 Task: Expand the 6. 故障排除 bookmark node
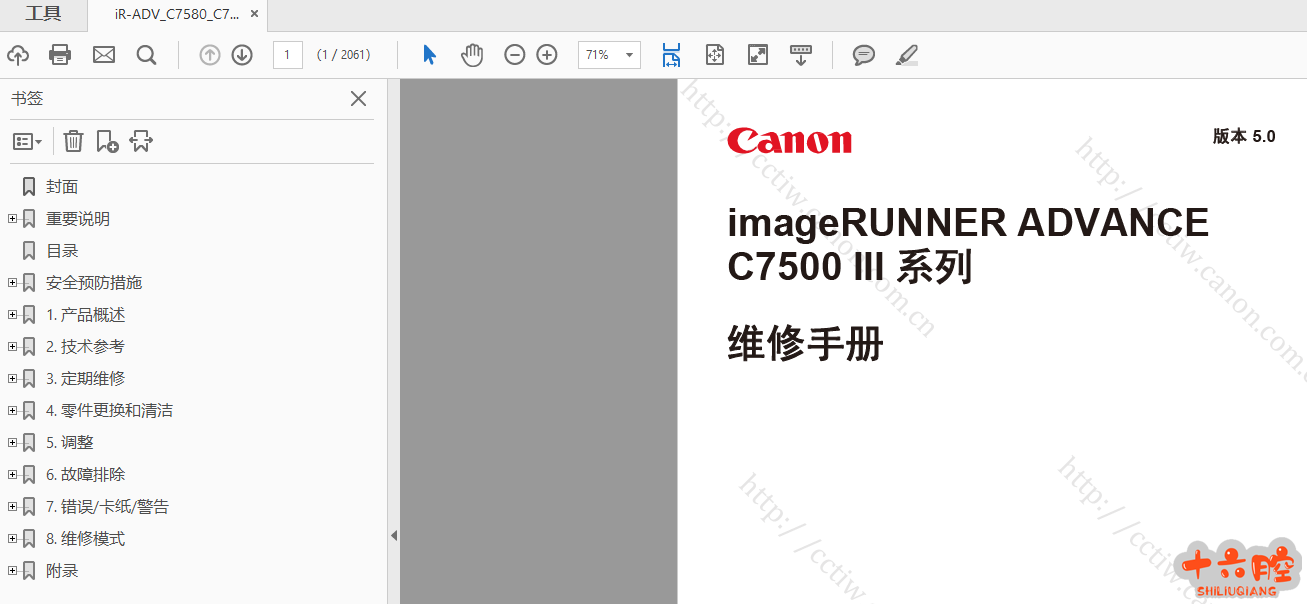point(13,475)
